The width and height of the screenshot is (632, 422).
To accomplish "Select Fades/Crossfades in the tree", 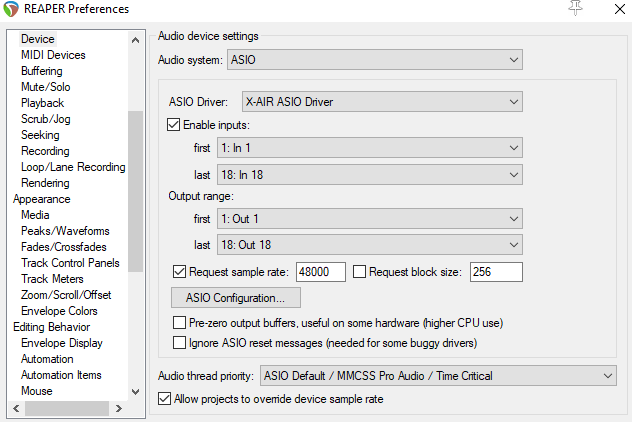I will point(64,247).
